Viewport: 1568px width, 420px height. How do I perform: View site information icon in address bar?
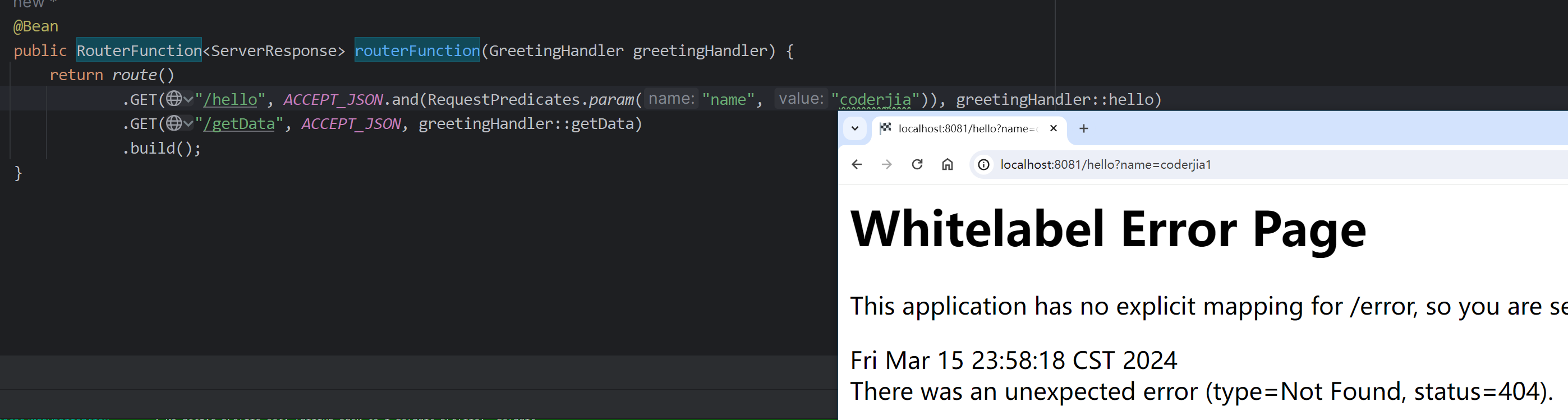[983, 164]
